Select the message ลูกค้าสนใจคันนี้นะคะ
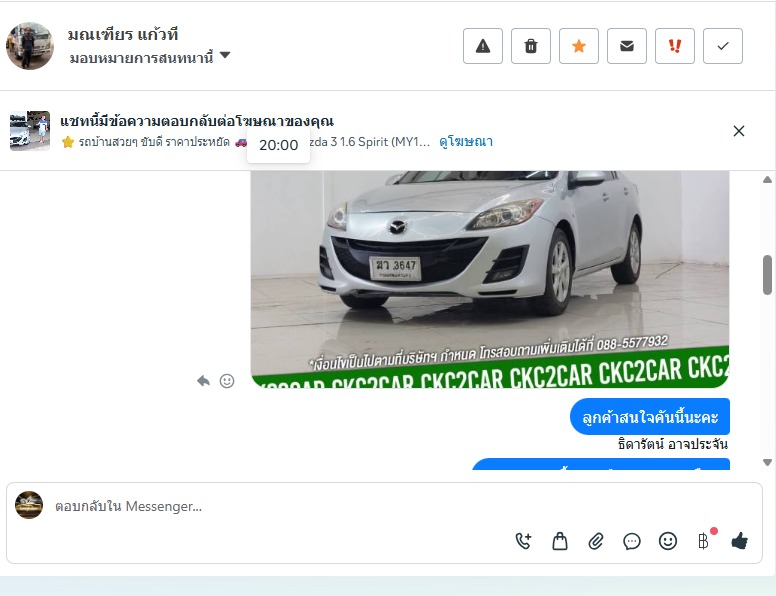This screenshot has height=596, width=776. (650, 417)
